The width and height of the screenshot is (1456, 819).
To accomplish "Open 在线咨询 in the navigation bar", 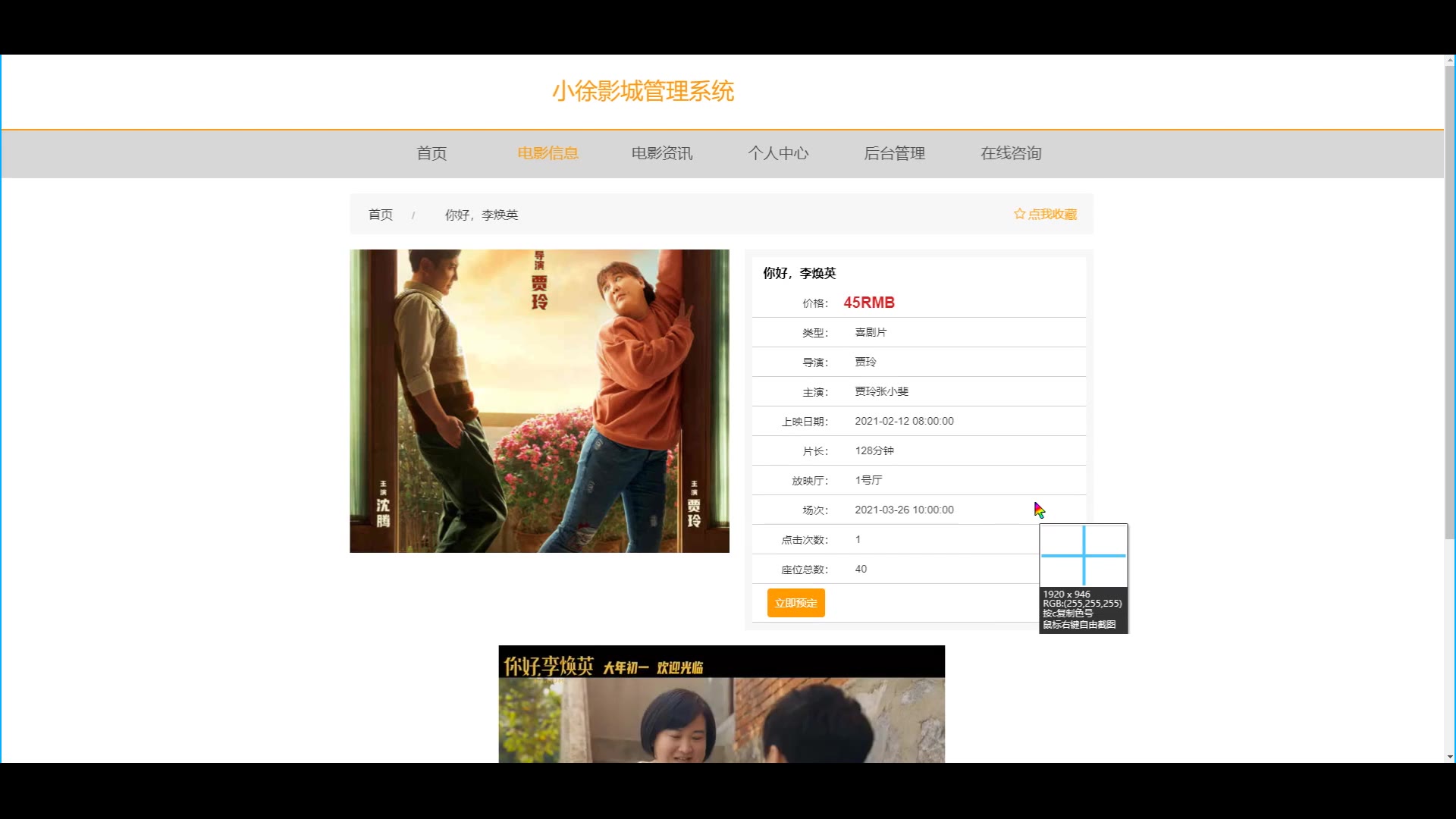I will click(1011, 153).
